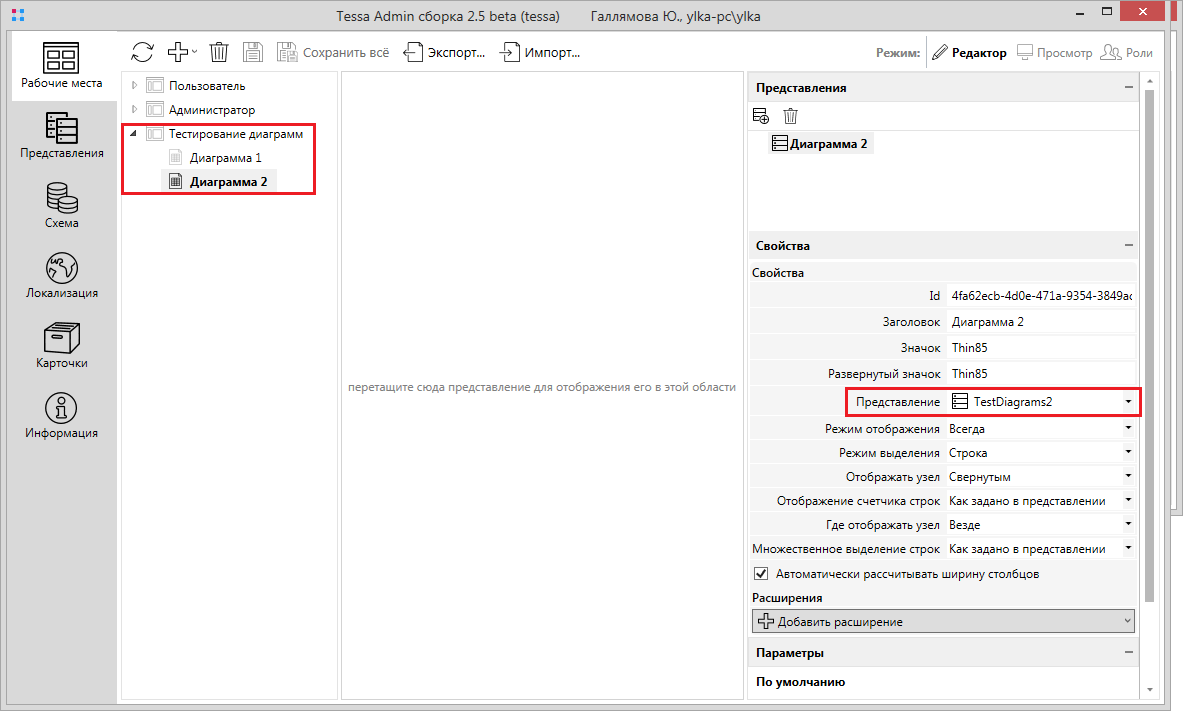The image size is (1183, 711).
Task: Click the Заголовок input field
Action: [1040, 322]
